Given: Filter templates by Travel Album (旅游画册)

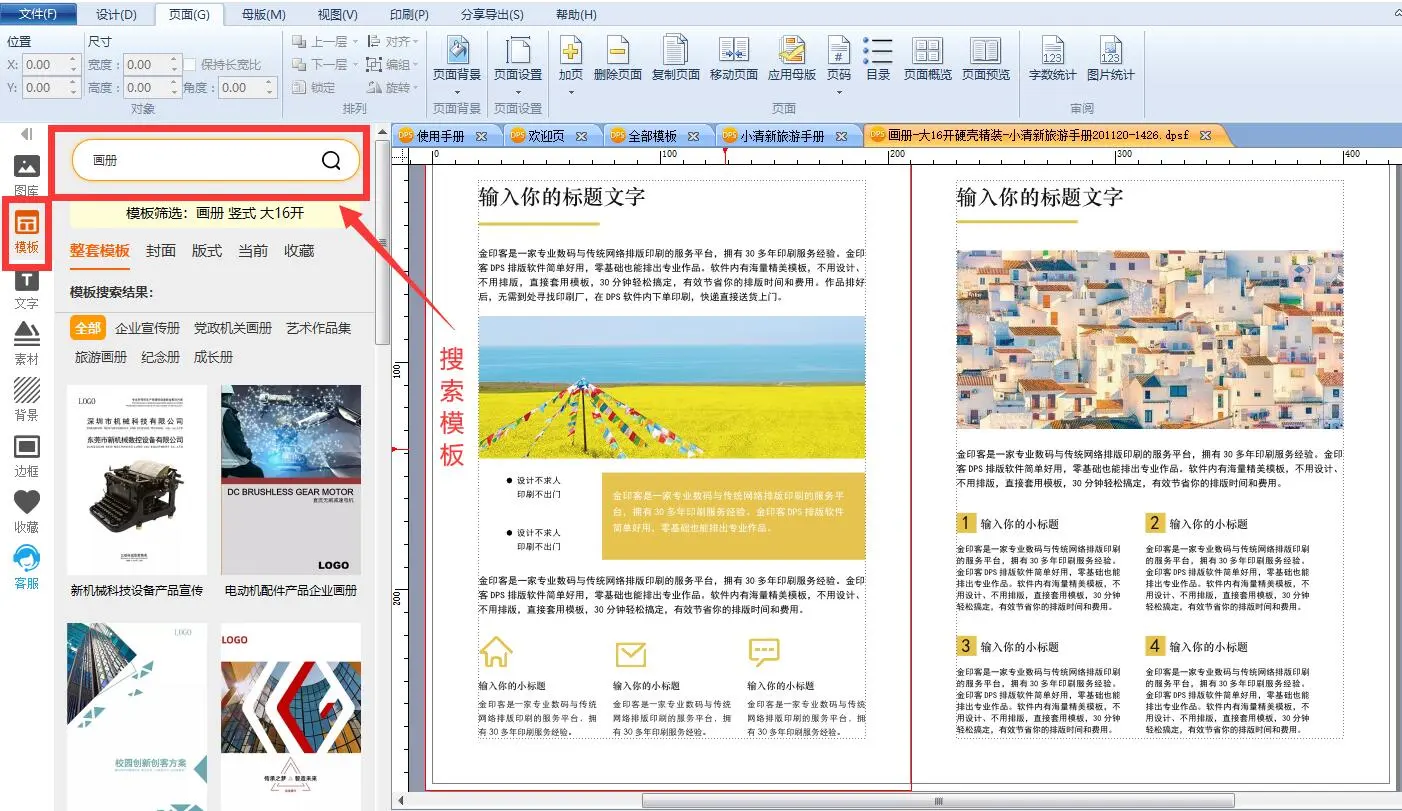Looking at the screenshot, I should tap(101, 357).
